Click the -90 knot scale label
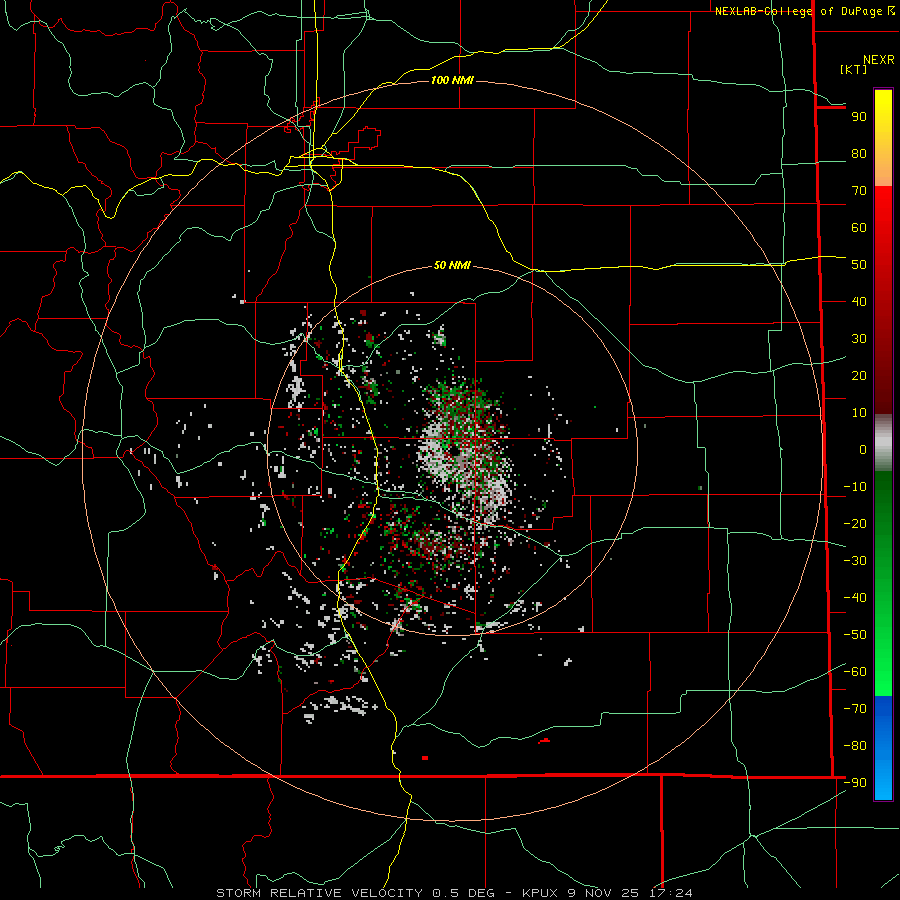The height and width of the screenshot is (900, 900). (855, 783)
